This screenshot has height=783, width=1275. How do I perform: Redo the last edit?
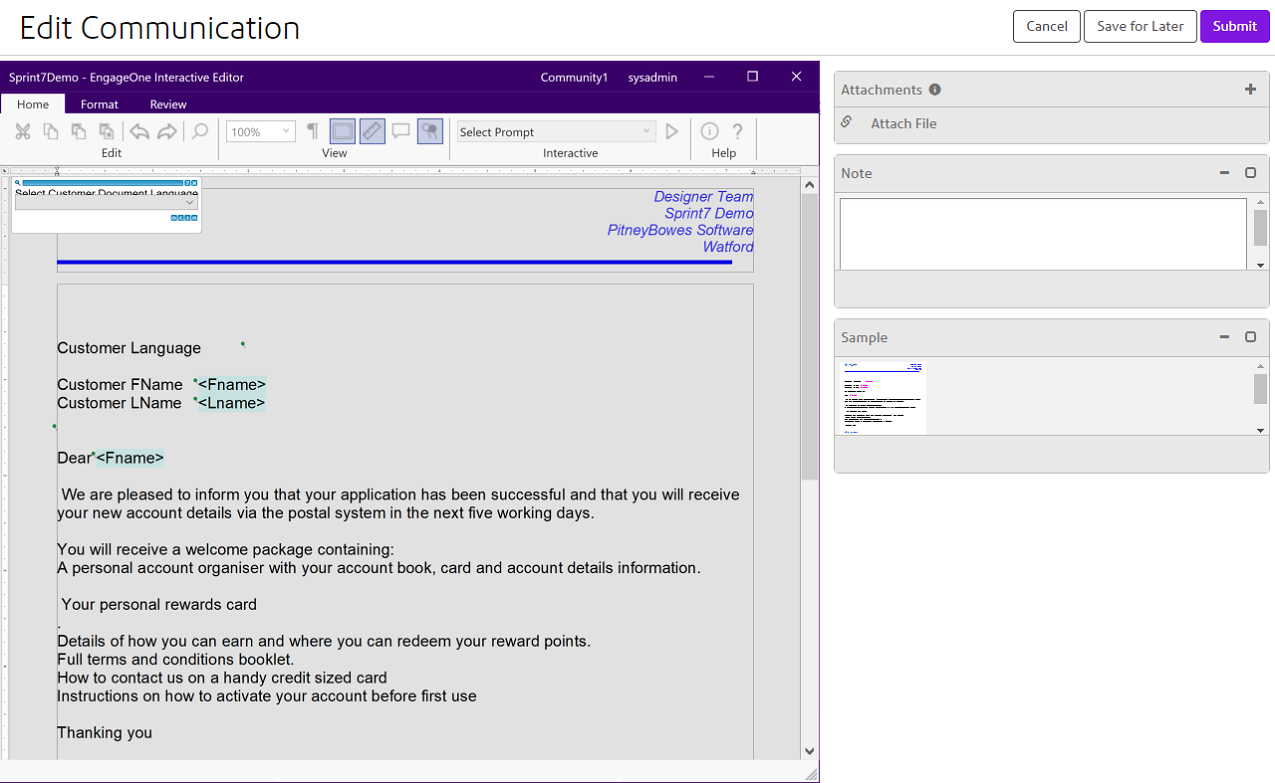(x=167, y=131)
